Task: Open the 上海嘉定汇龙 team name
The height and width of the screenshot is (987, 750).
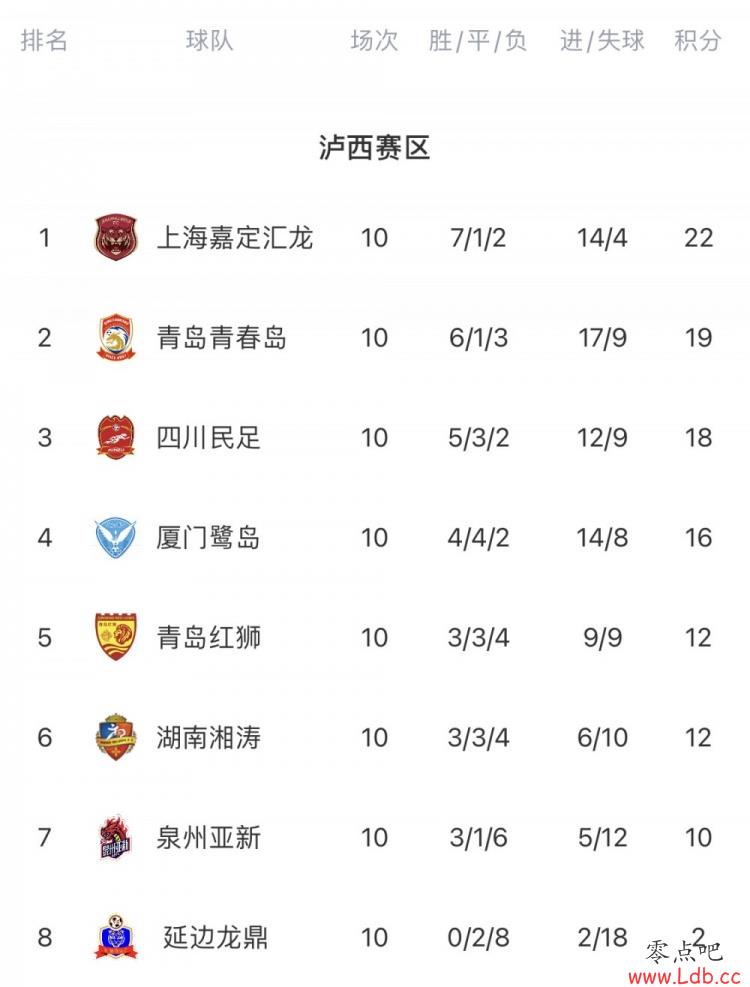Action: [234, 238]
